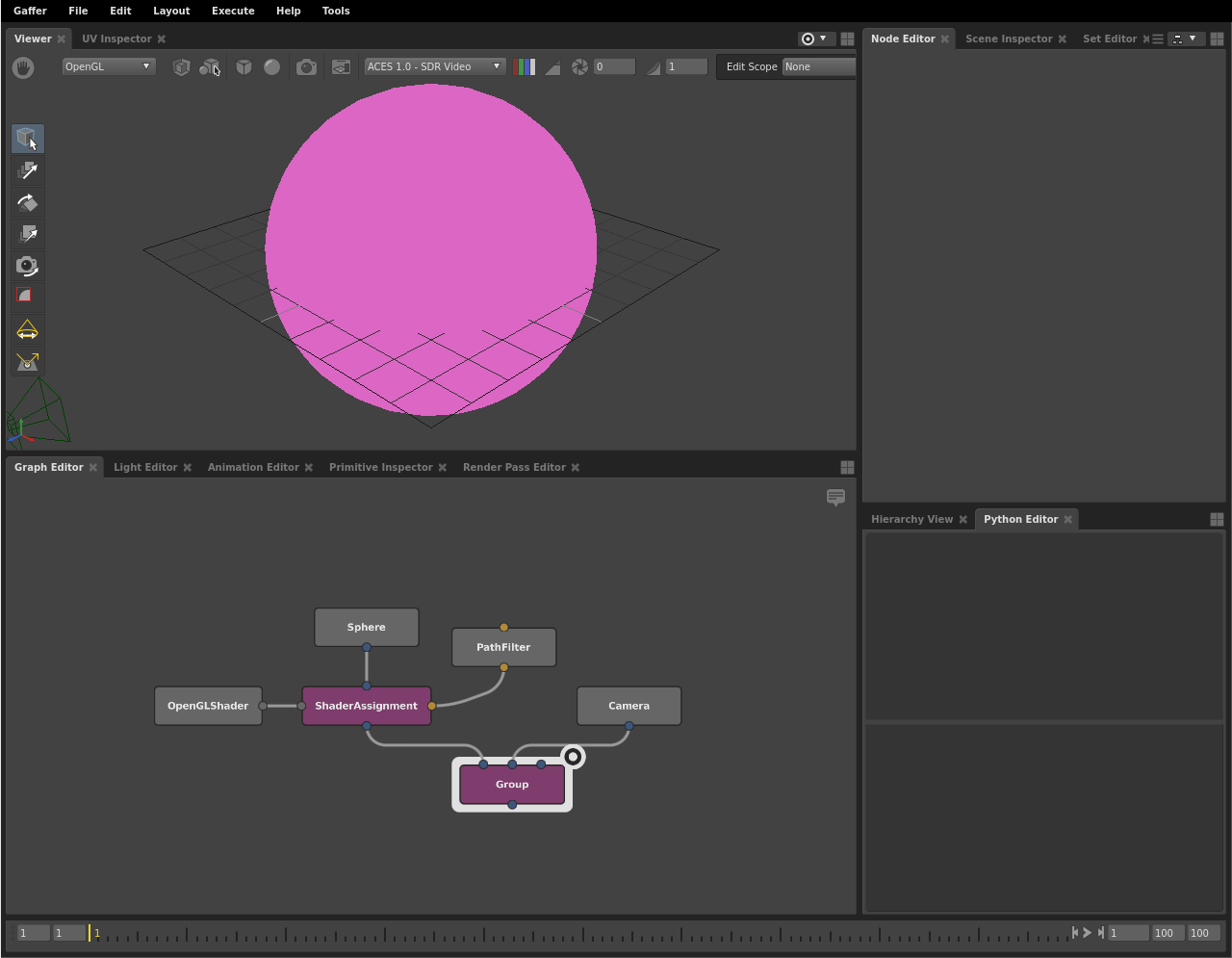Select the Crop Window tool
1232x958 pixels.
pos(27,297)
